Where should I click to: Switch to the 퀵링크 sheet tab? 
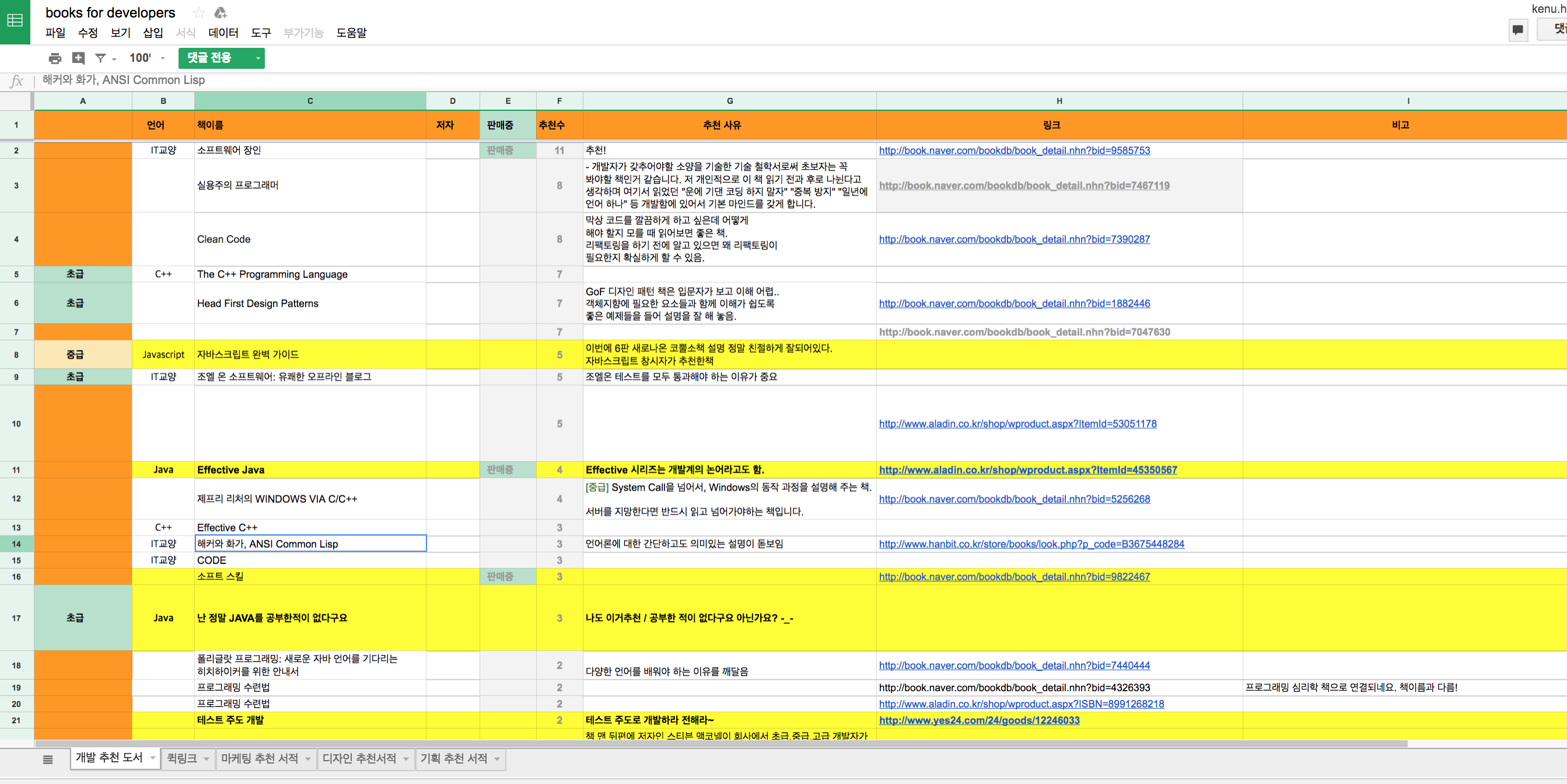(x=188, y=759)
